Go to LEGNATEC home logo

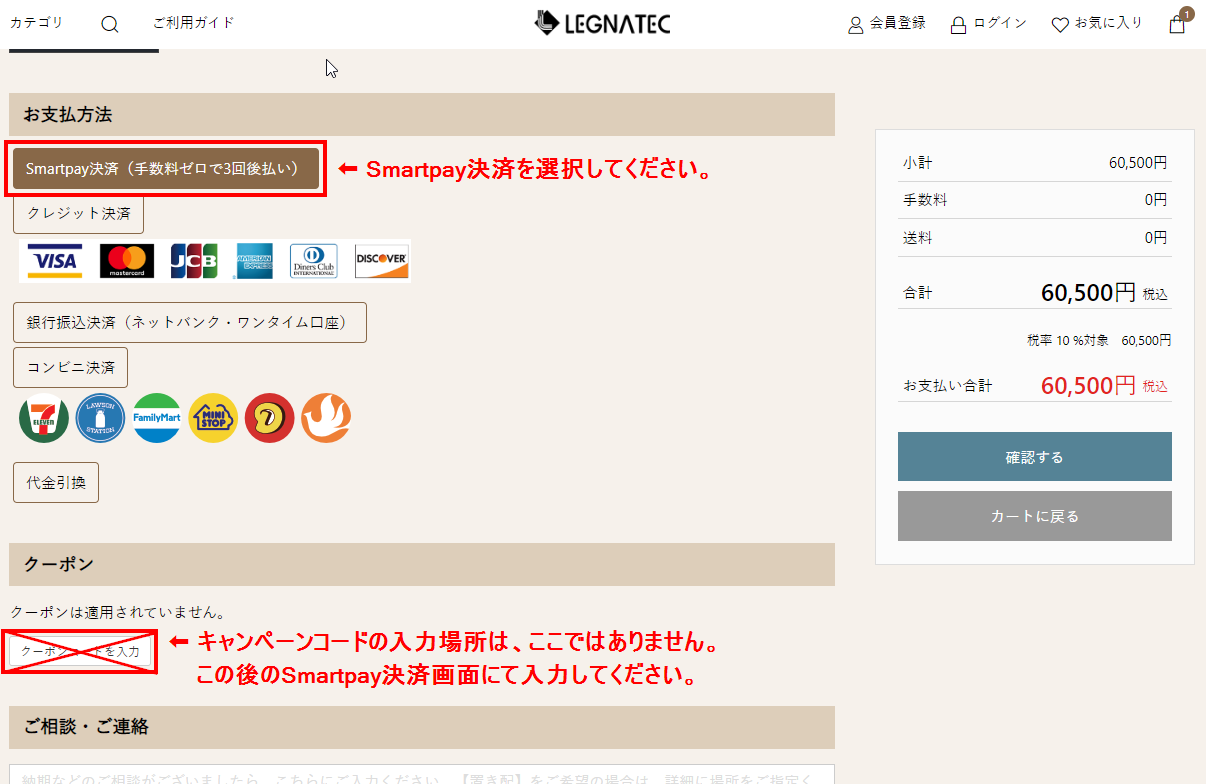pos(602,23)
